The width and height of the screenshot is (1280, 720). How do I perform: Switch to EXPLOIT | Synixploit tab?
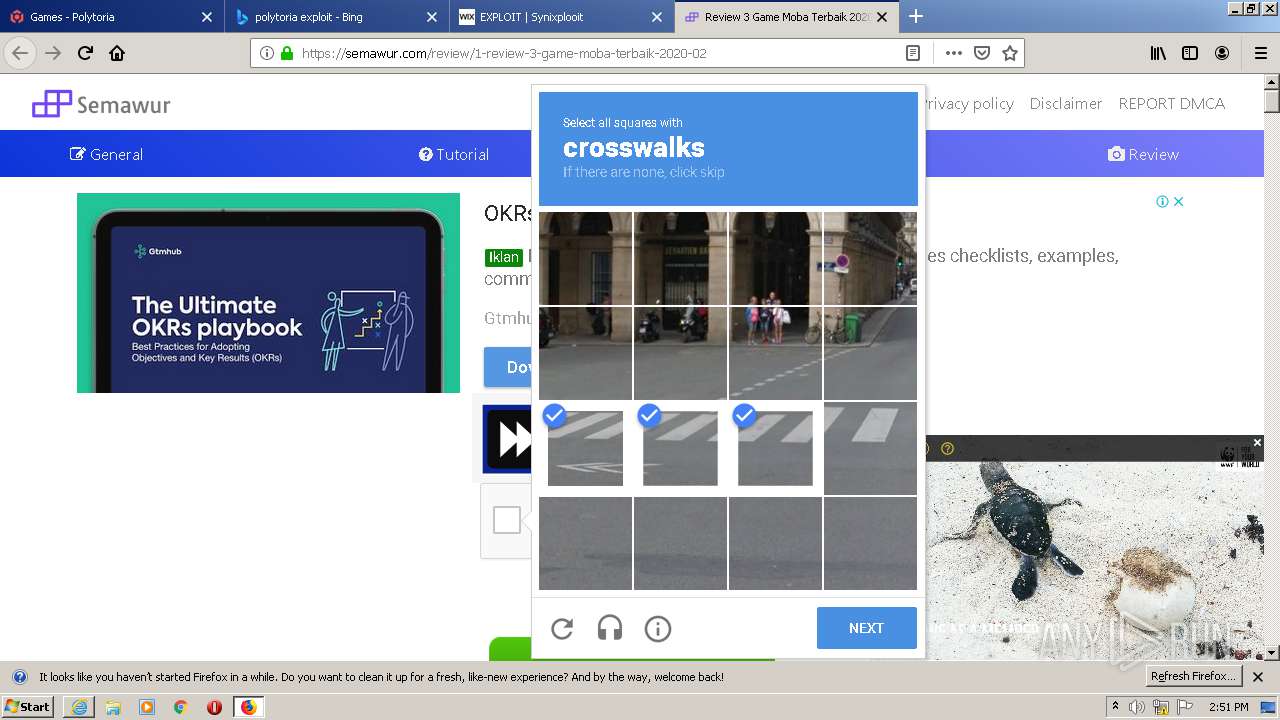coord(560,17)
